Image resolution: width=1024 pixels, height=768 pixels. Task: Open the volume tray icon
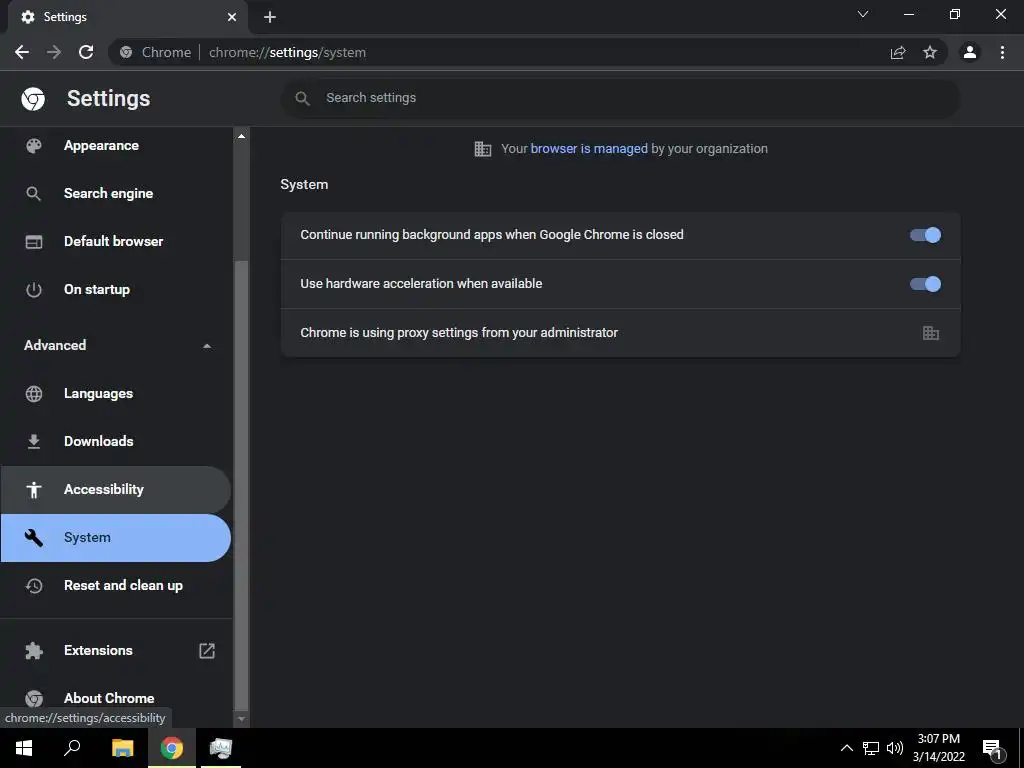[x=895, y=748]
